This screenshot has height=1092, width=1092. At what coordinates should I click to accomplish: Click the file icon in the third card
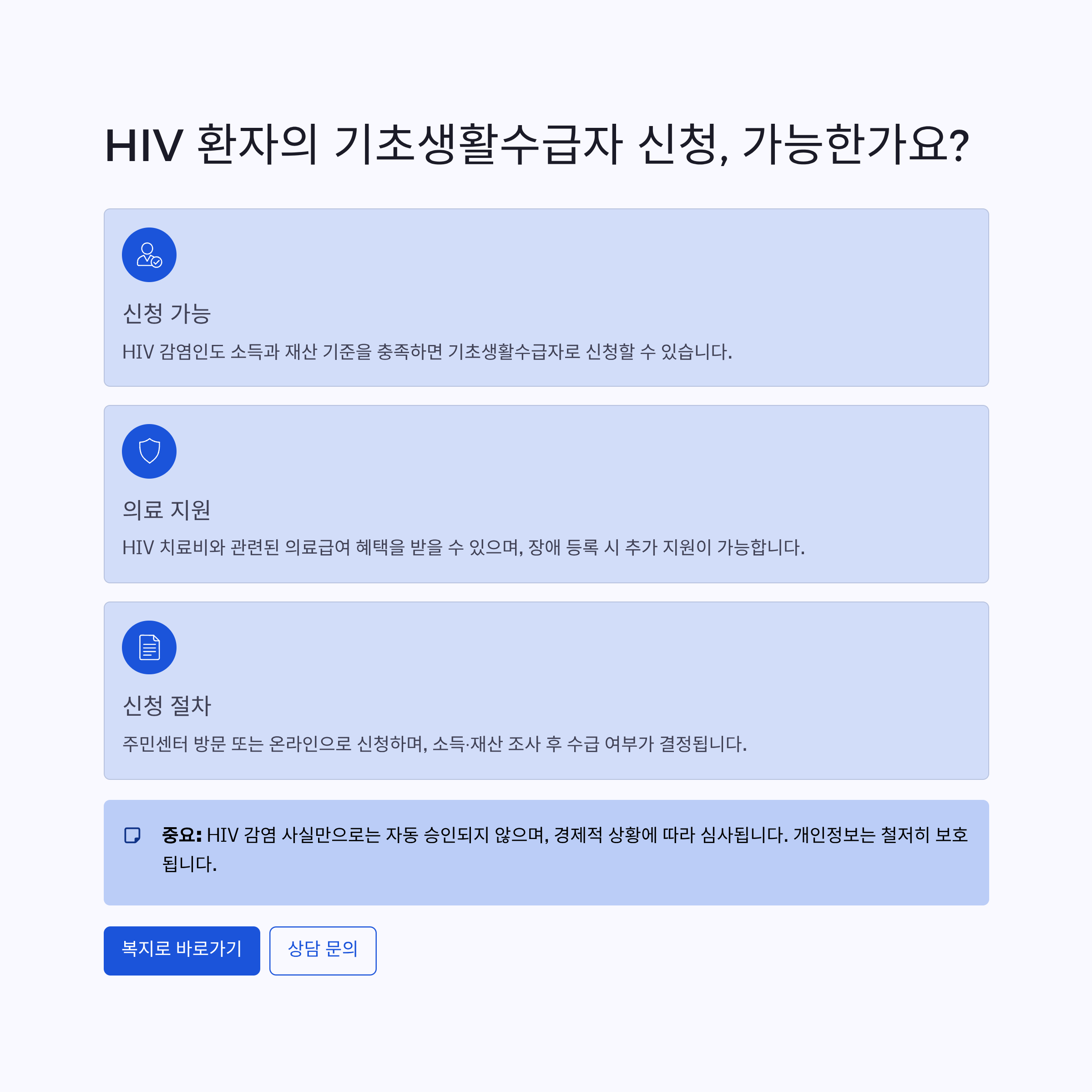coord(149,647)
